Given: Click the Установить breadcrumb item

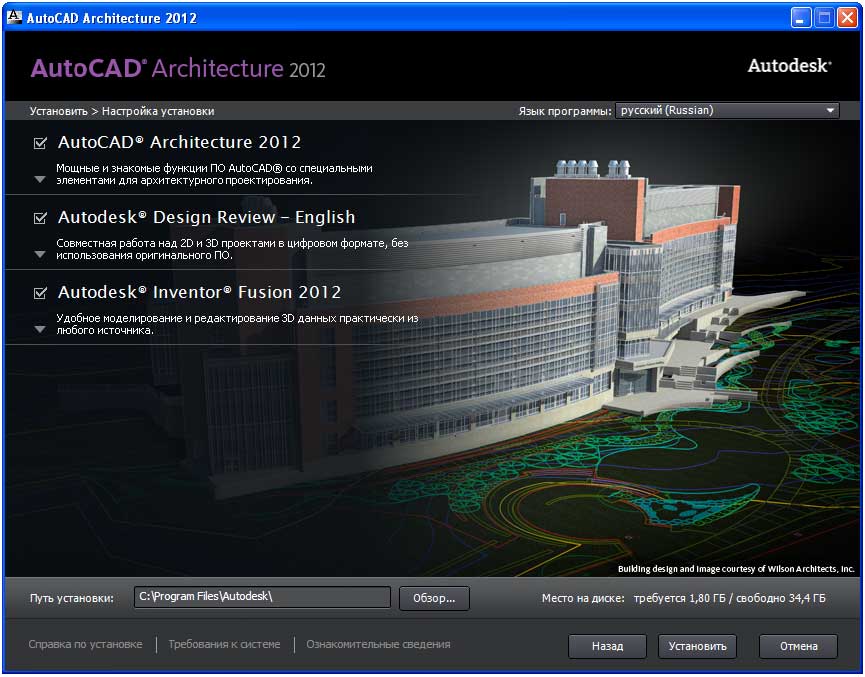Looking at the screenshot, I should (x=58, y=111).
